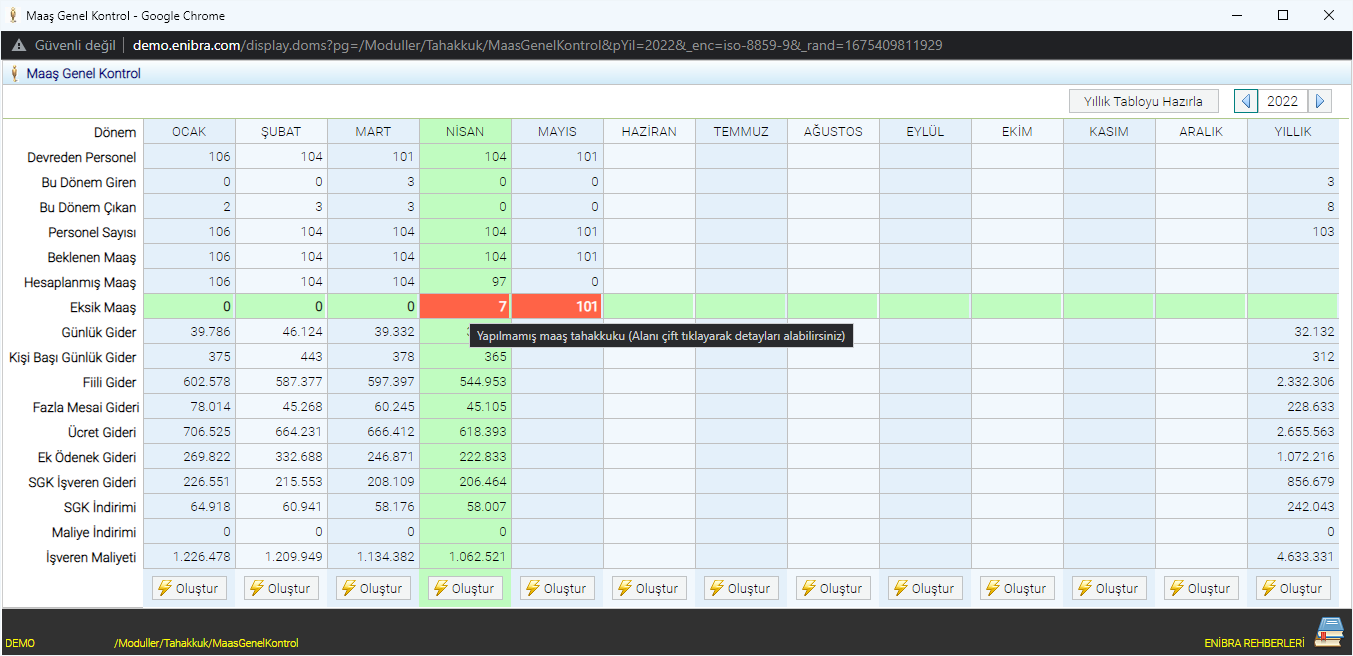Click the HAZİRAN column Oluştur button
Viewport: 1353px width, 656px height.
[649, 588]
